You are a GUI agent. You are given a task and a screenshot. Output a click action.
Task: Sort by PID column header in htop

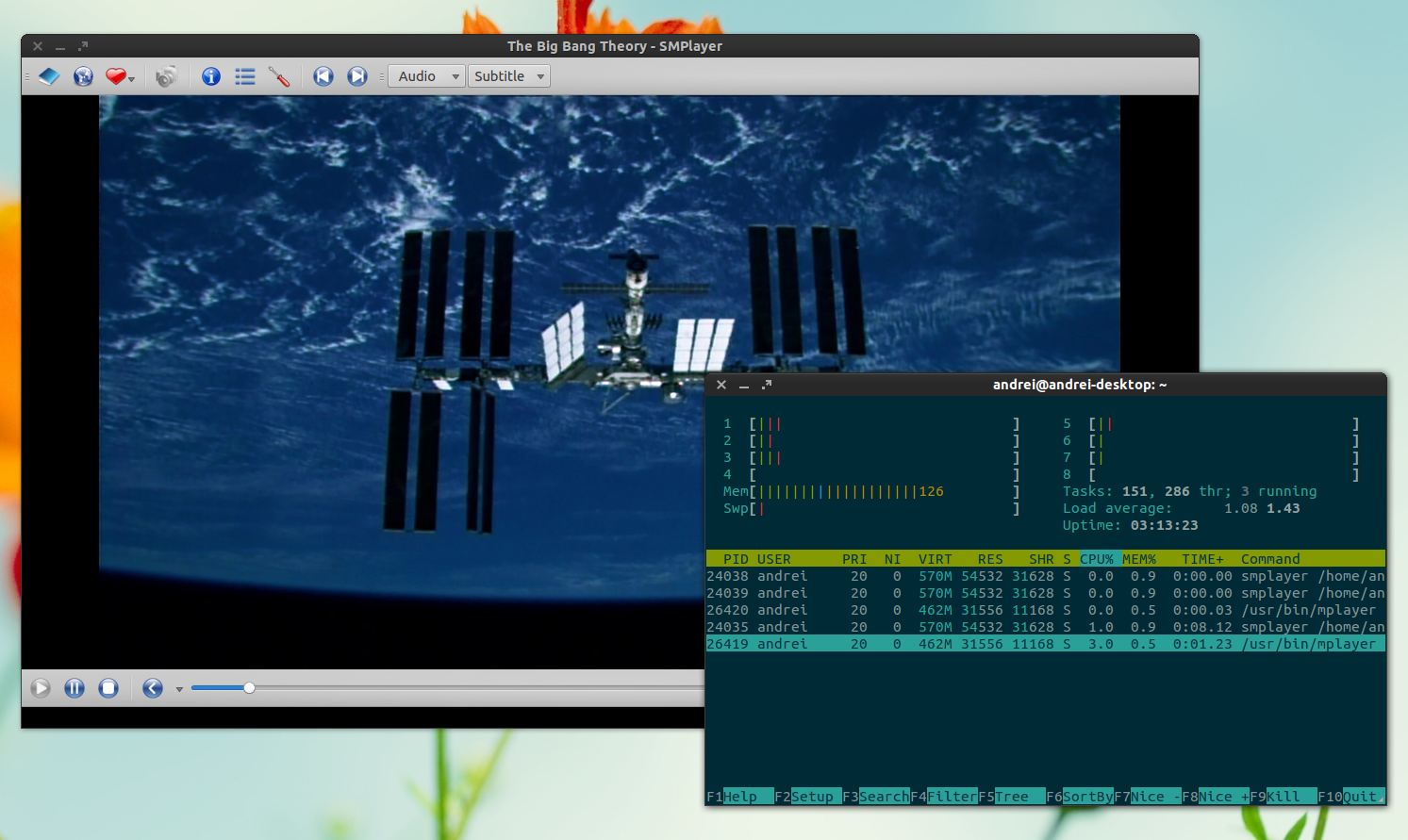point(736,559)
